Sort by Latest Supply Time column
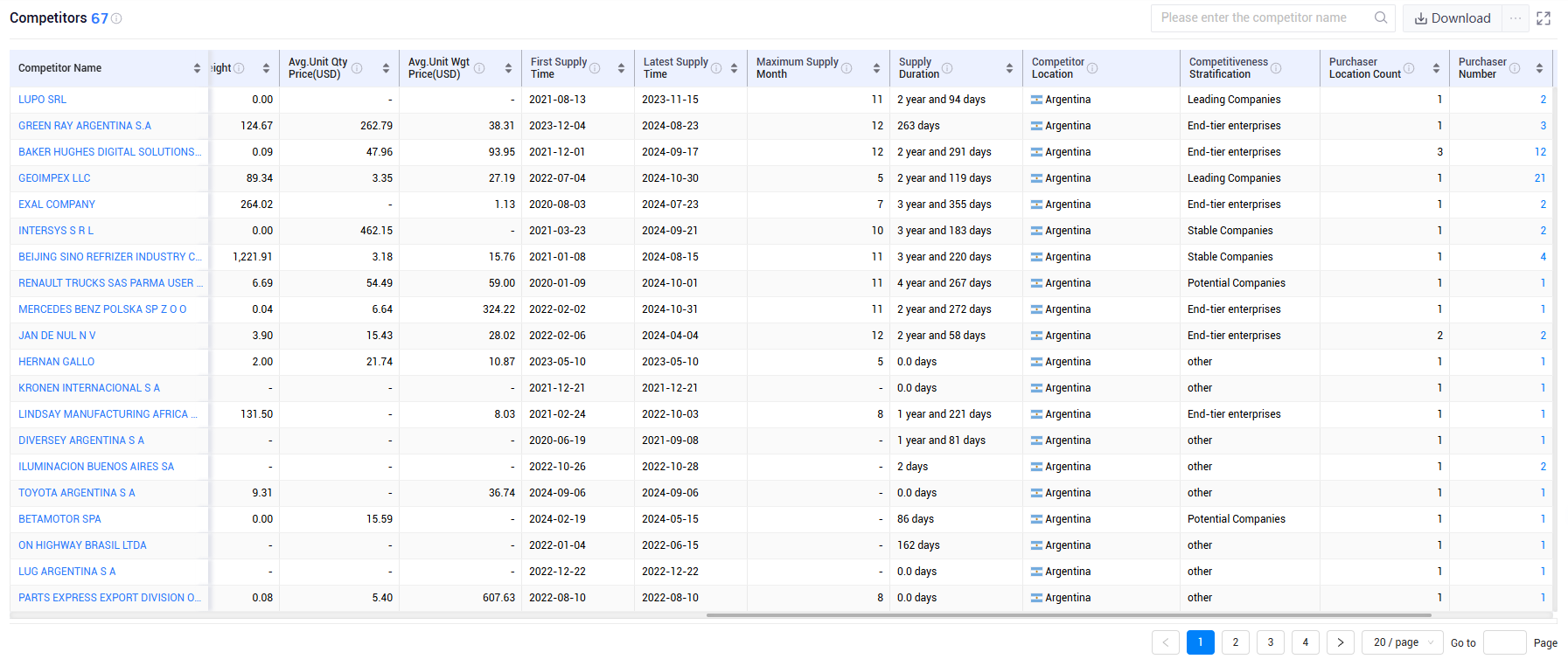 734,68
